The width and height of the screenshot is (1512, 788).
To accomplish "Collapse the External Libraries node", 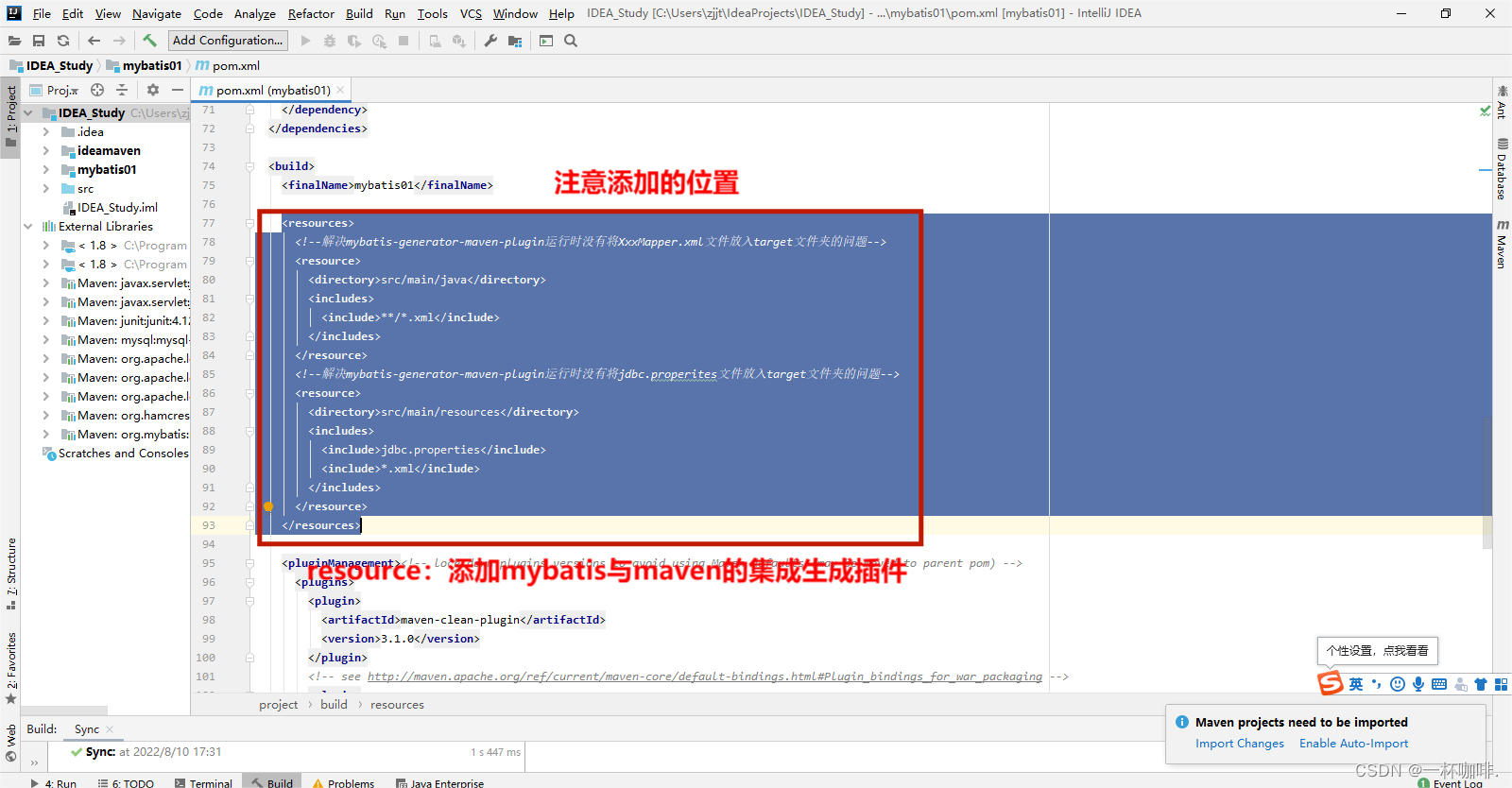I will (x=28, y=226).
